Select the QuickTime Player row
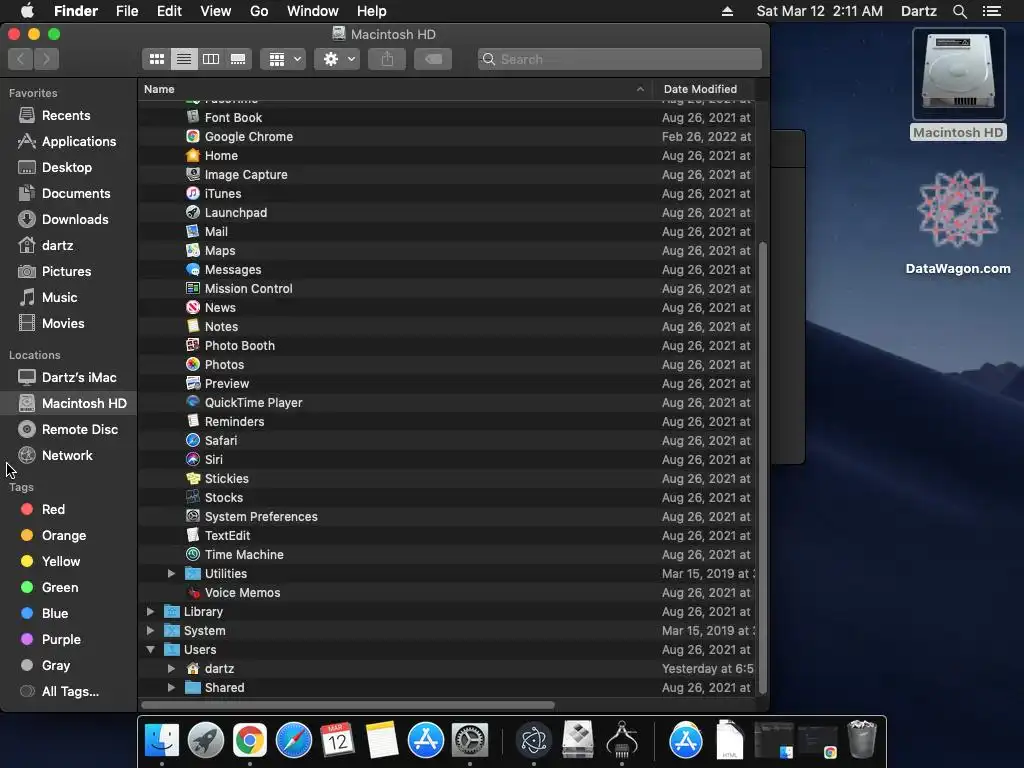Screen dimensions: 1024x768 tap(447, 402)
